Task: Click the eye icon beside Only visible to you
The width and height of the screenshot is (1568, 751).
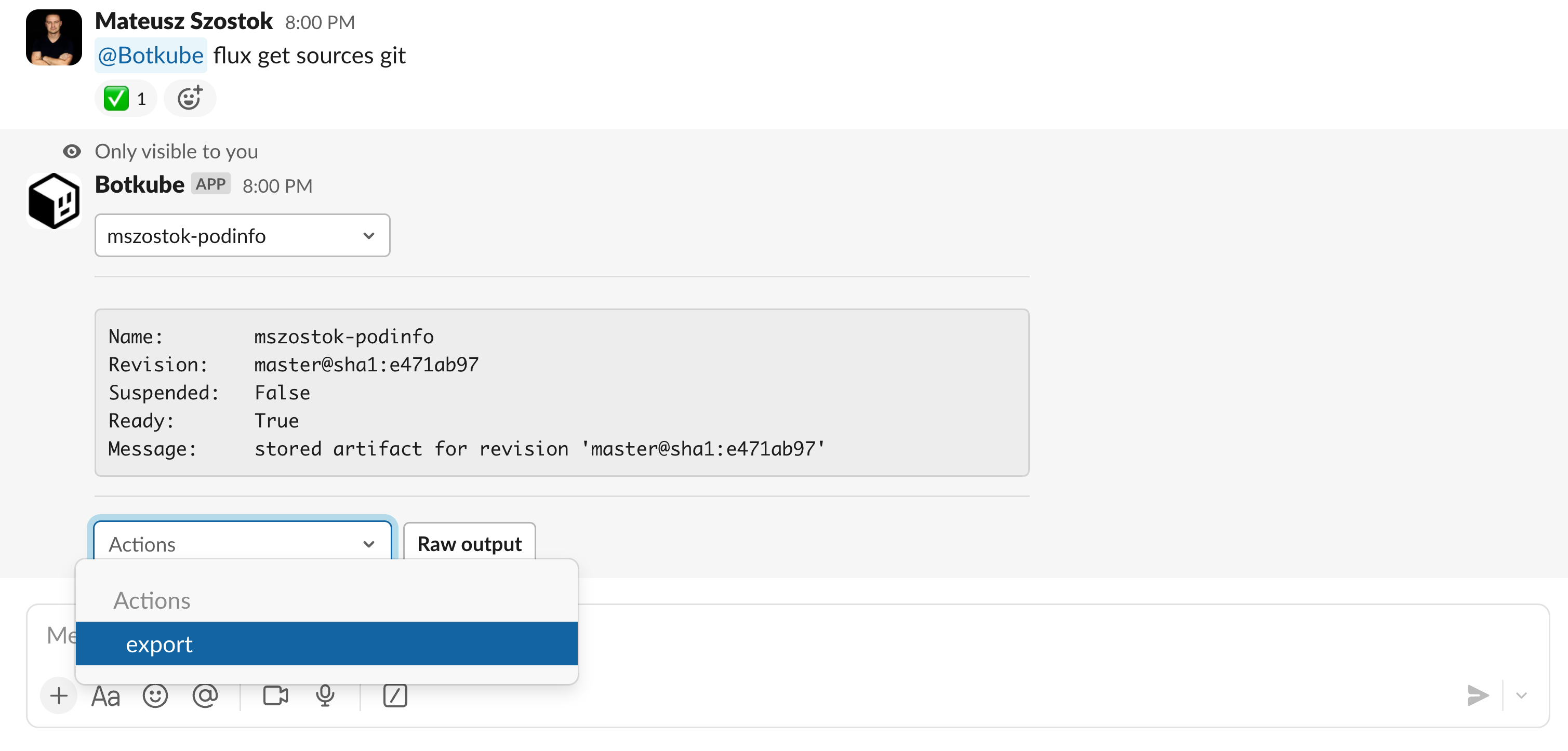Action: pyautogui.click(x=72, y=152)
